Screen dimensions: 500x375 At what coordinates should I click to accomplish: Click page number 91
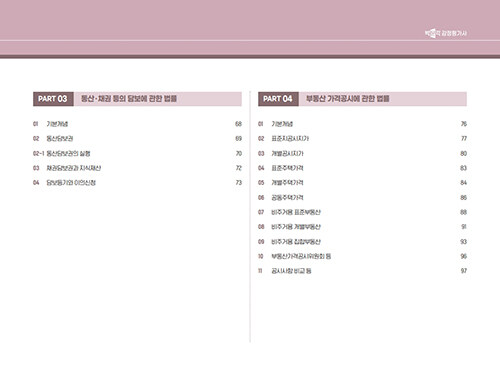point(464,227)
